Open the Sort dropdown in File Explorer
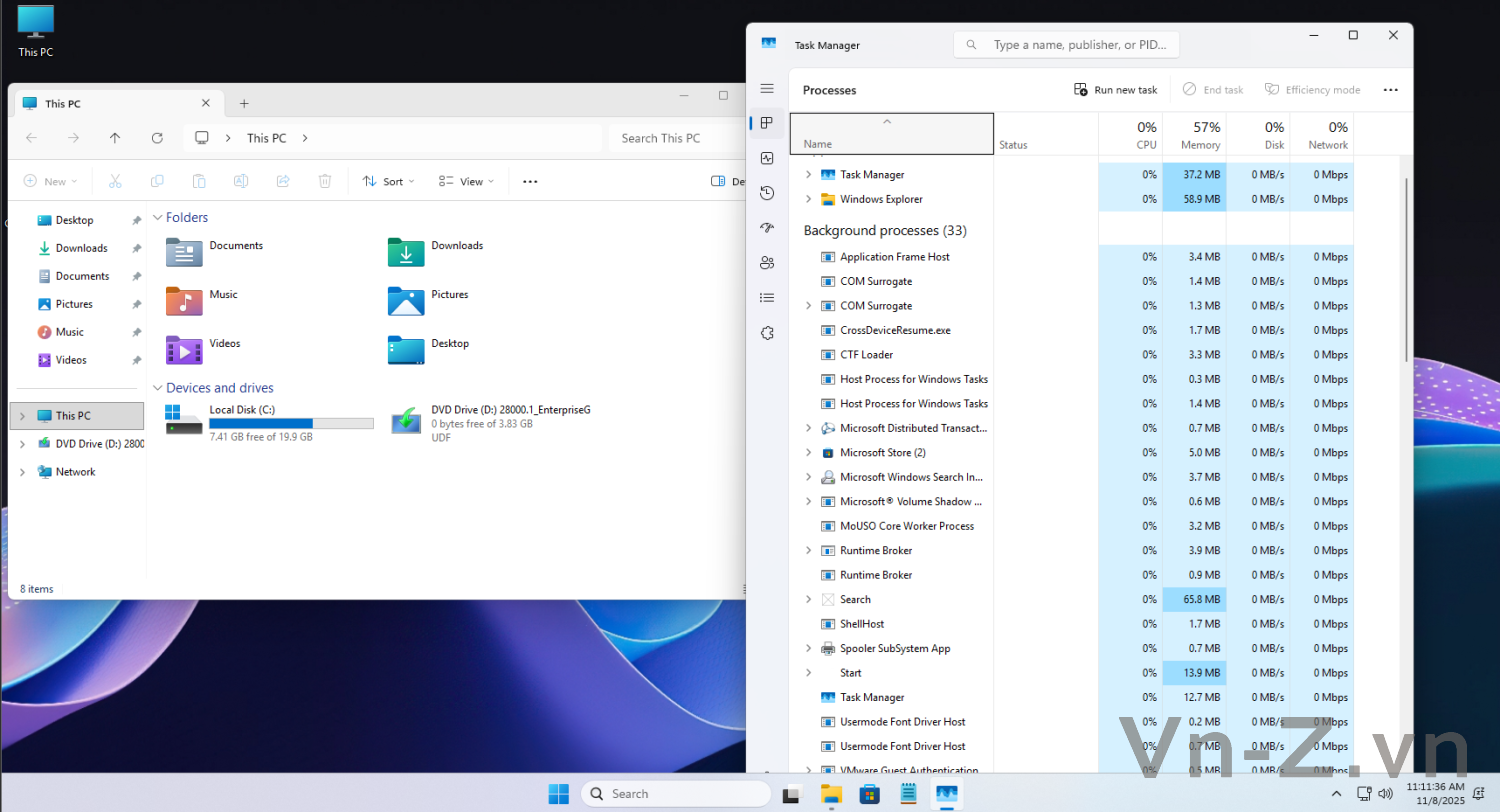 click(x=388, y=181)
